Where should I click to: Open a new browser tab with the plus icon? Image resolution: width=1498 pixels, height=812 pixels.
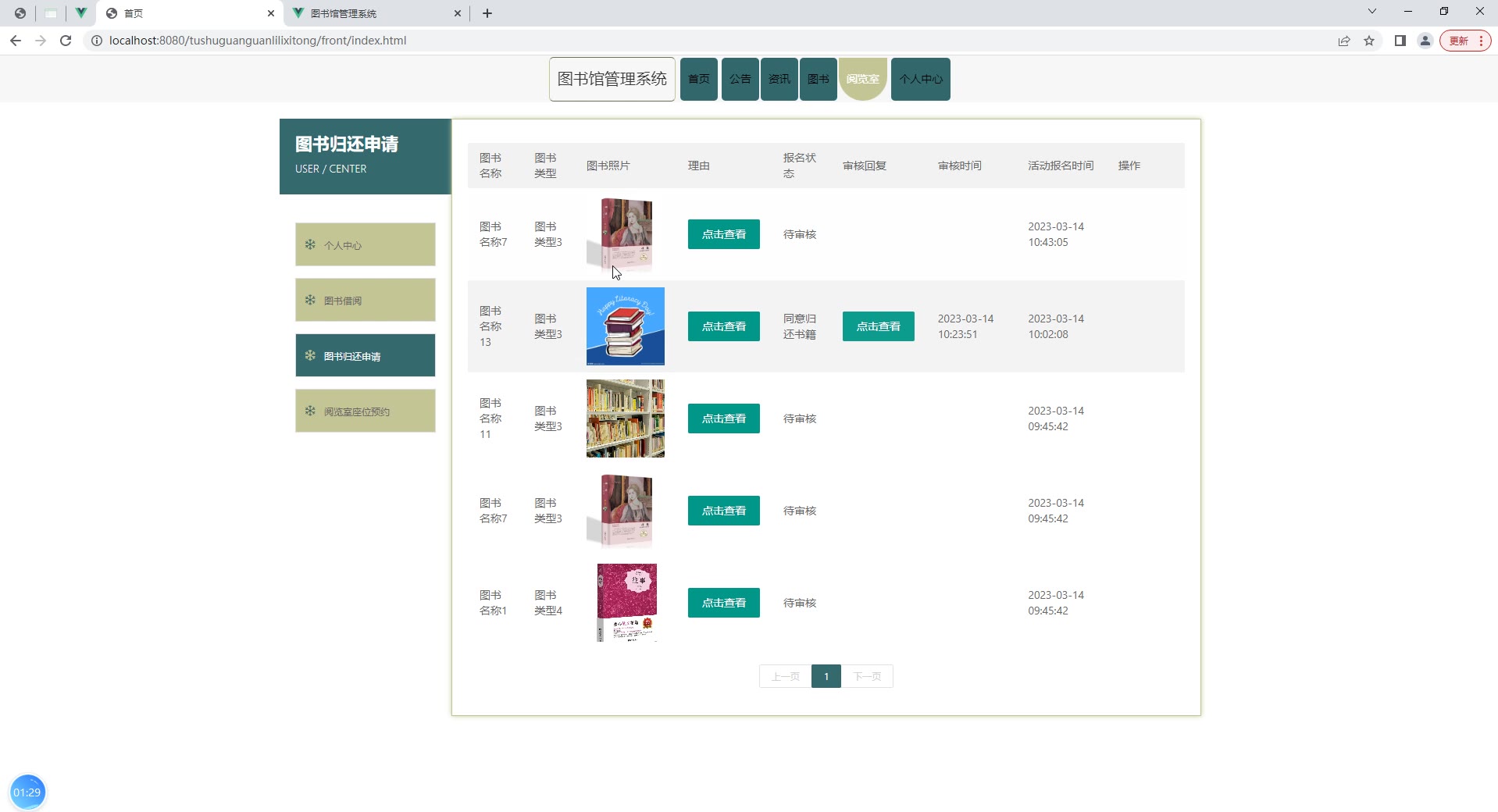[x=487, y=13]
